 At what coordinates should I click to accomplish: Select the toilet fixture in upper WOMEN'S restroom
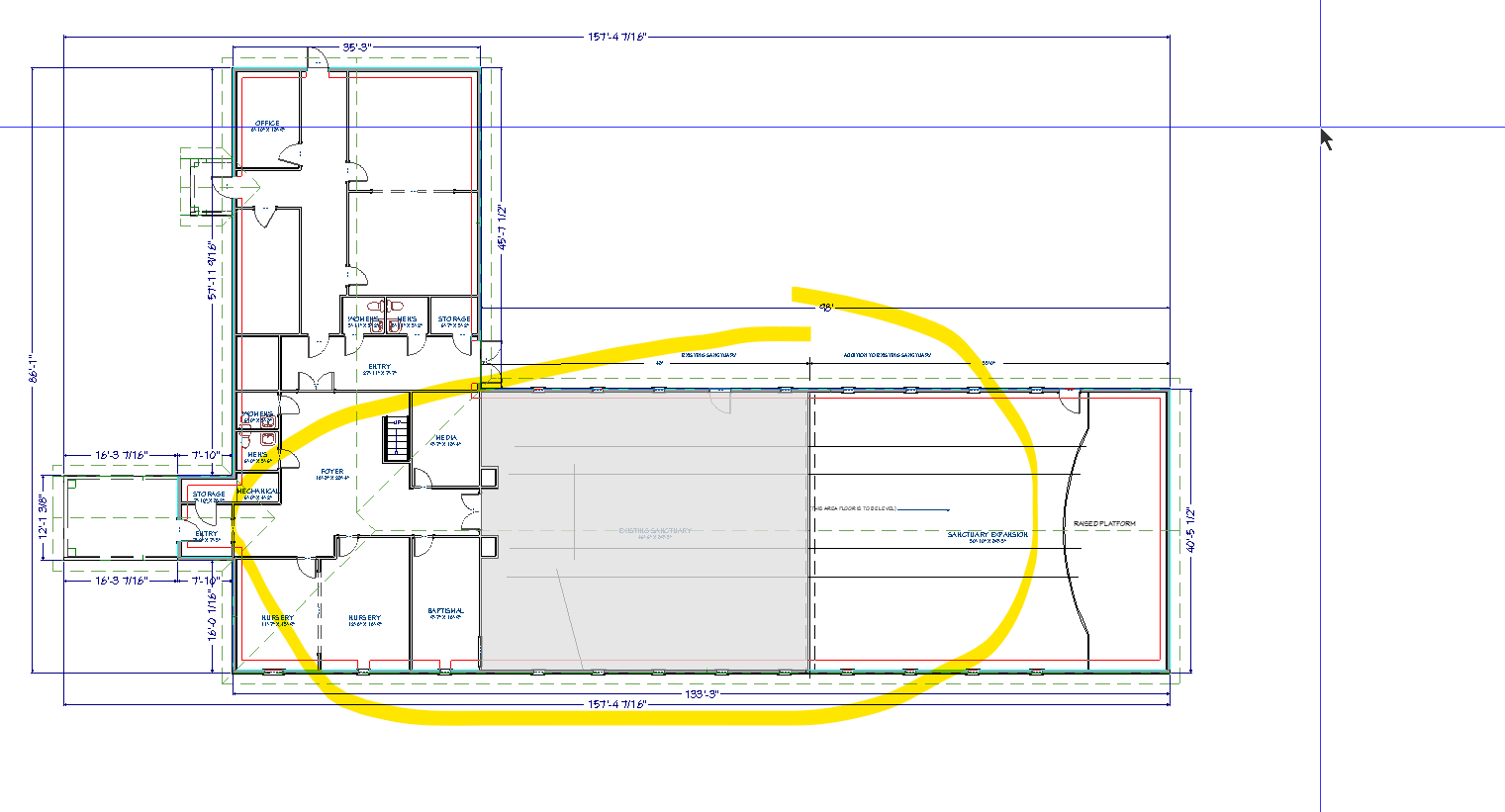click(x=374, y=307)
